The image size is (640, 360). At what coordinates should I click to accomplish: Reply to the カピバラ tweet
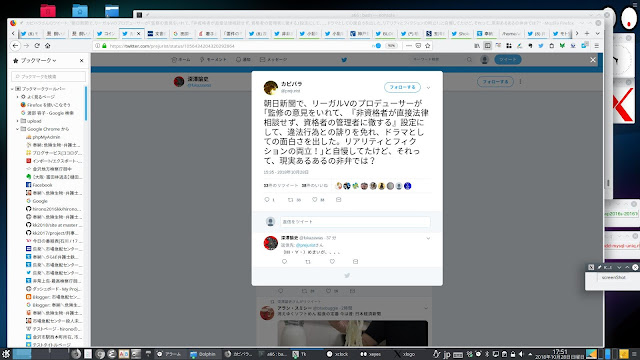point(267,200)
